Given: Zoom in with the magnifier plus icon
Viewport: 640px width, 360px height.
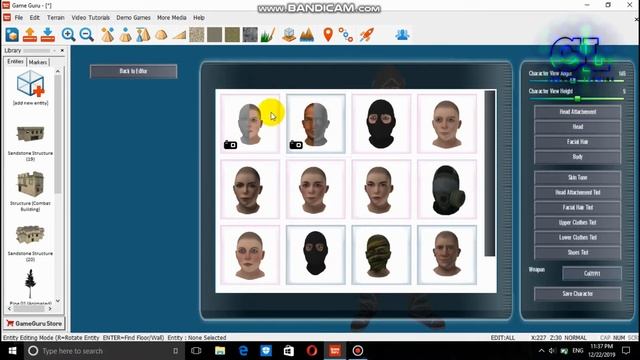Looking at the screenshot, I should 68,35.
